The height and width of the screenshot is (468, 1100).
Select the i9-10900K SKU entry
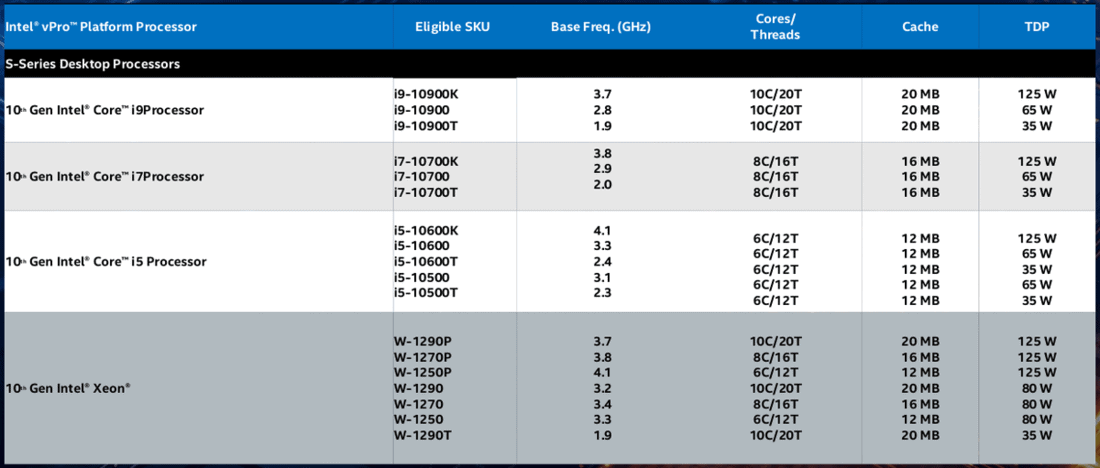(x=426, y=93)
